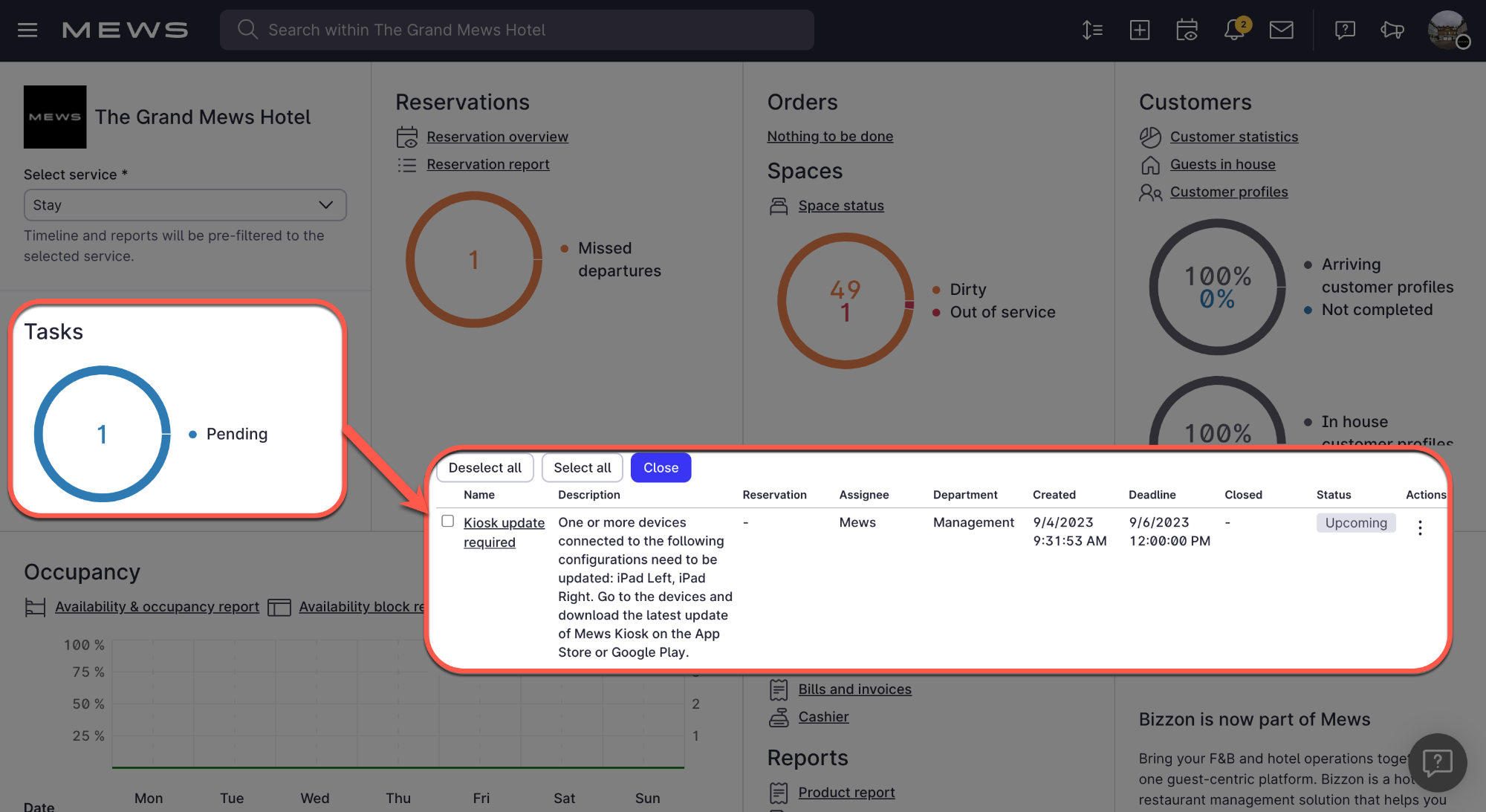Open the Kiosk task actions three-dot menu
Screen dimensions: 1486x812
click(1420, 527)
